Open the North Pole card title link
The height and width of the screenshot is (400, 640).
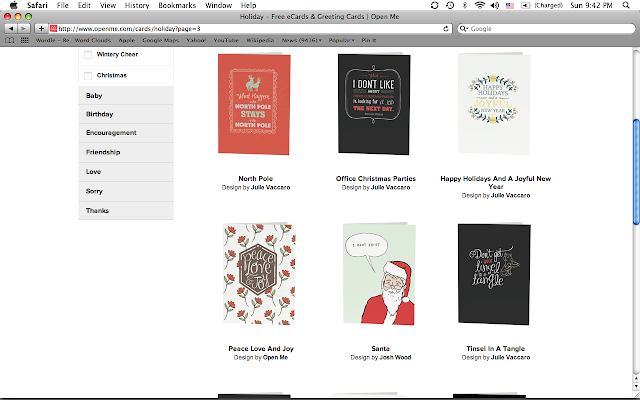click(x=256, y=179)
